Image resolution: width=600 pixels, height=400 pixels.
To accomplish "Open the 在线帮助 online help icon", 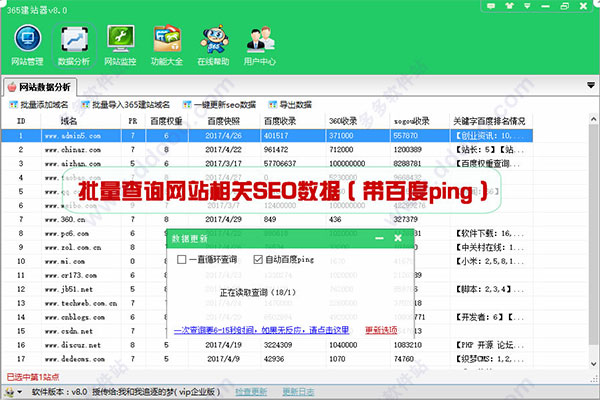I will point(212,40).
